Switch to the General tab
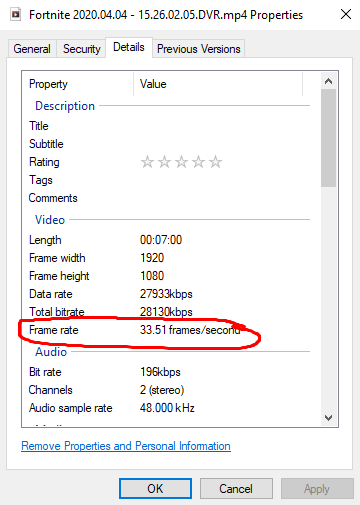Viewport: 360px width, 505px height. [x=32, y=49]
